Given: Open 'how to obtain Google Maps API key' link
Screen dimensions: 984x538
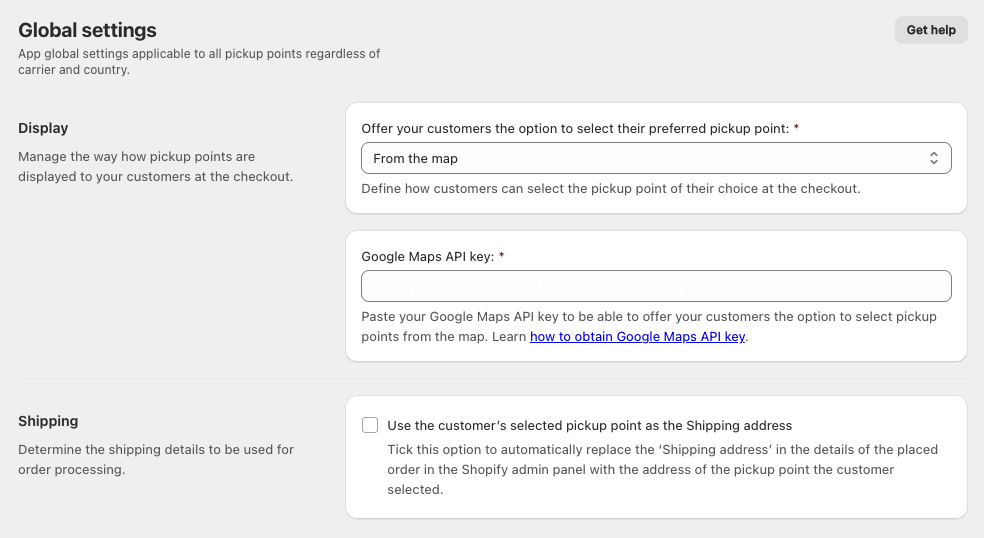Looking at the screenshot, I should 637,337.
